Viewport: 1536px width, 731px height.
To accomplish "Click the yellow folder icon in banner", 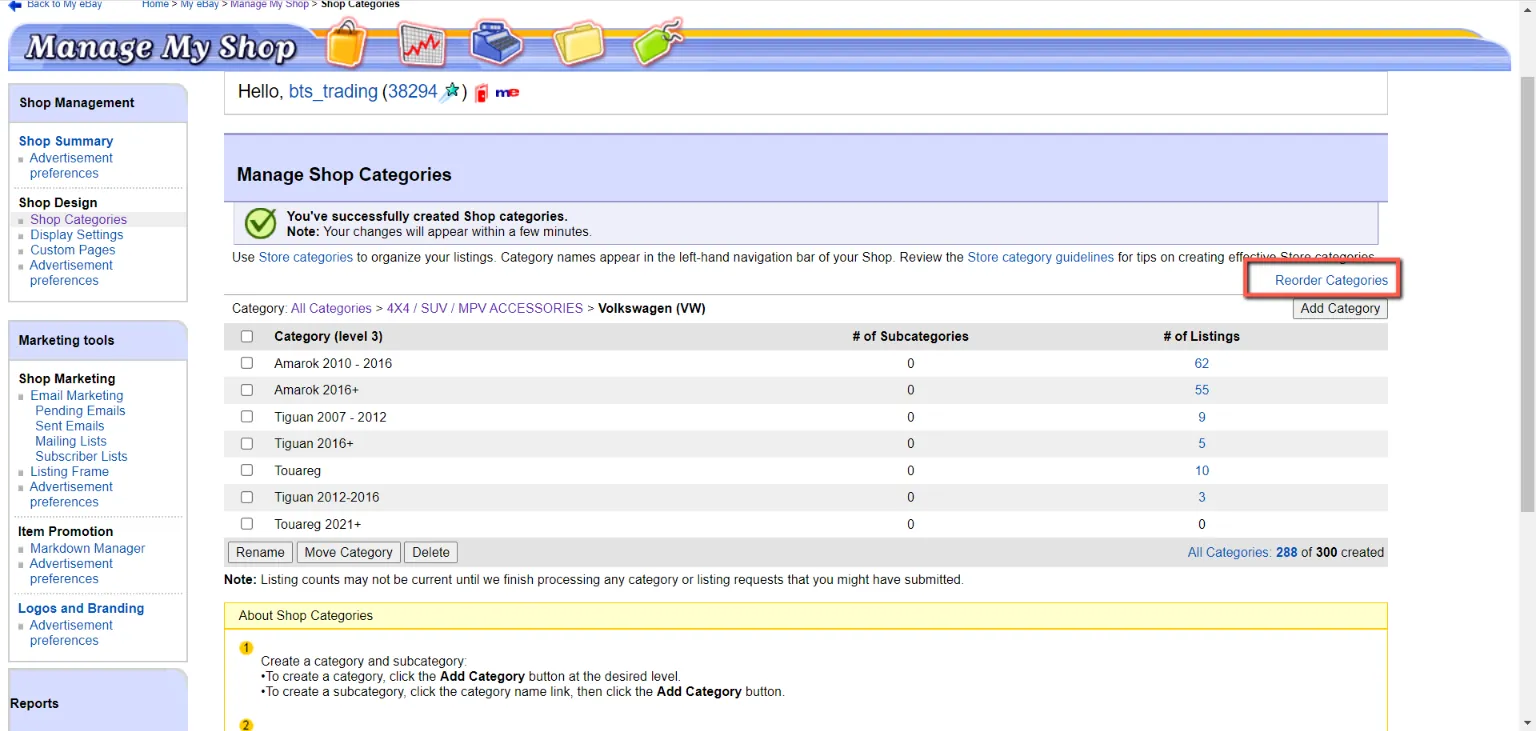I will click(579, 44).
